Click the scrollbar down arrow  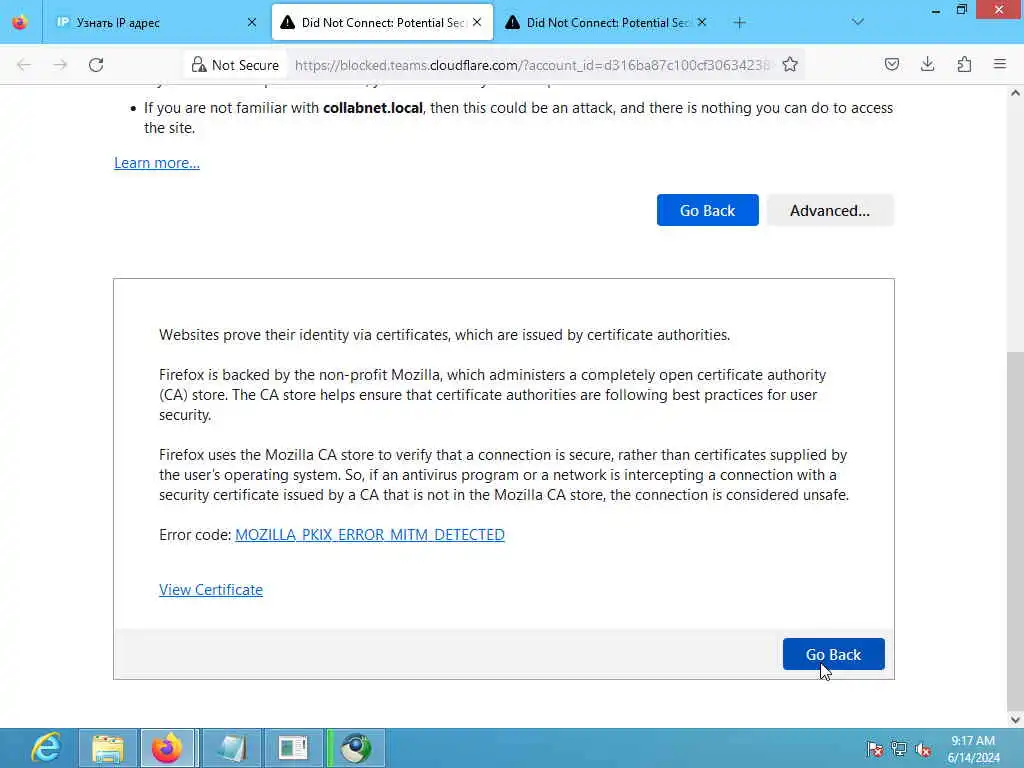(1015, 720)
